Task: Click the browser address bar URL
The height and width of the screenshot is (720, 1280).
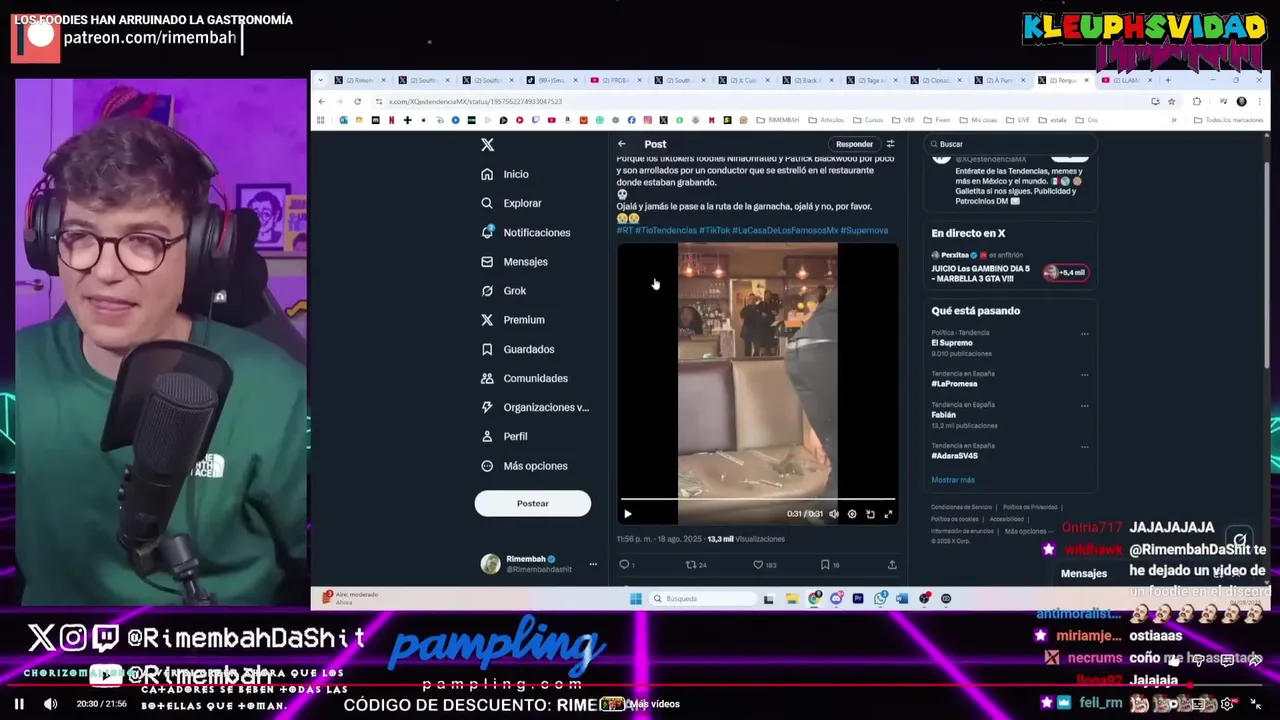Action: [476, 102]
